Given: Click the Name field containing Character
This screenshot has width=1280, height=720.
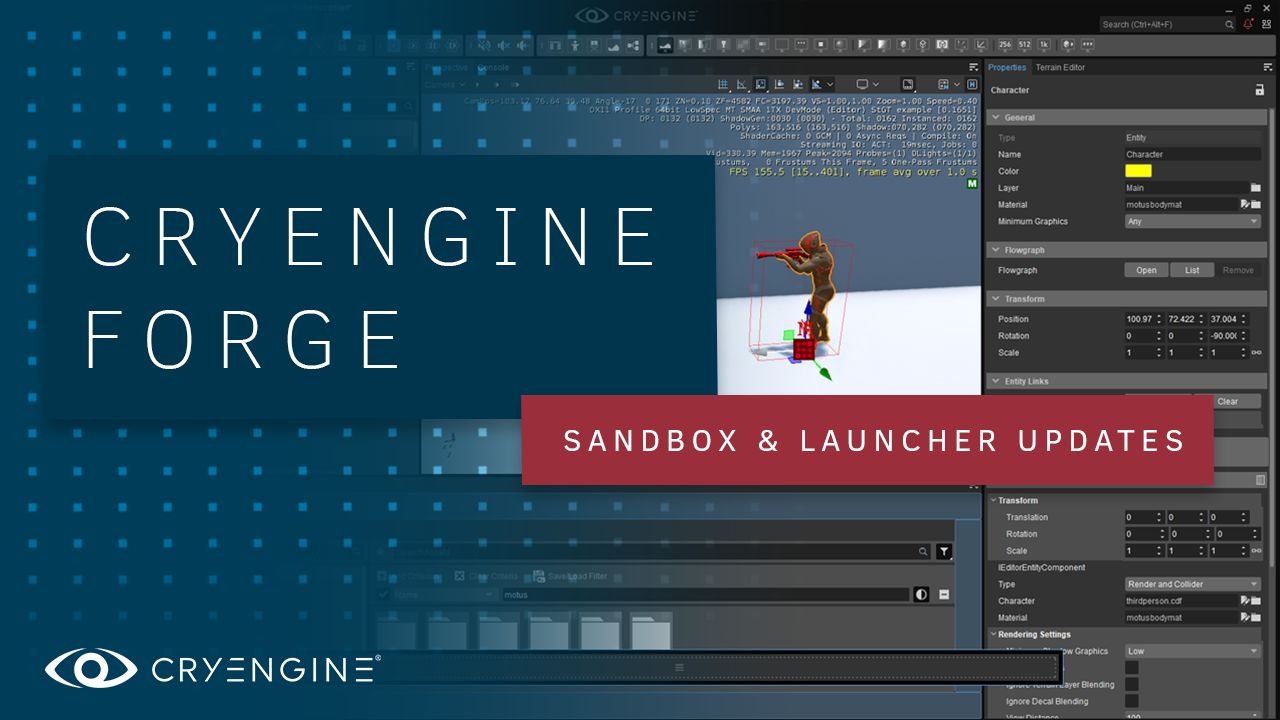Looking at the screenshot, I should click(1193, 154).
